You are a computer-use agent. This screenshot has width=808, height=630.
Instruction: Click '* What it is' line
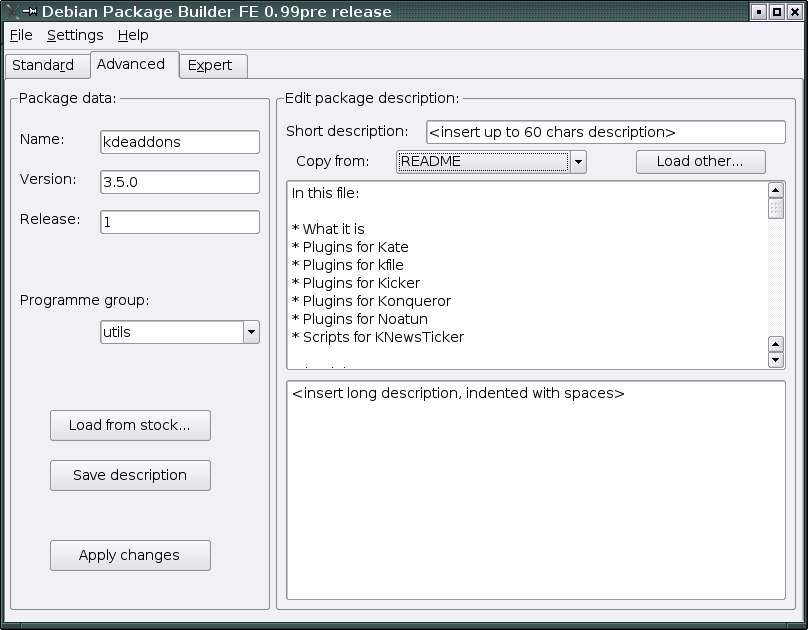[x=328, y=229]
